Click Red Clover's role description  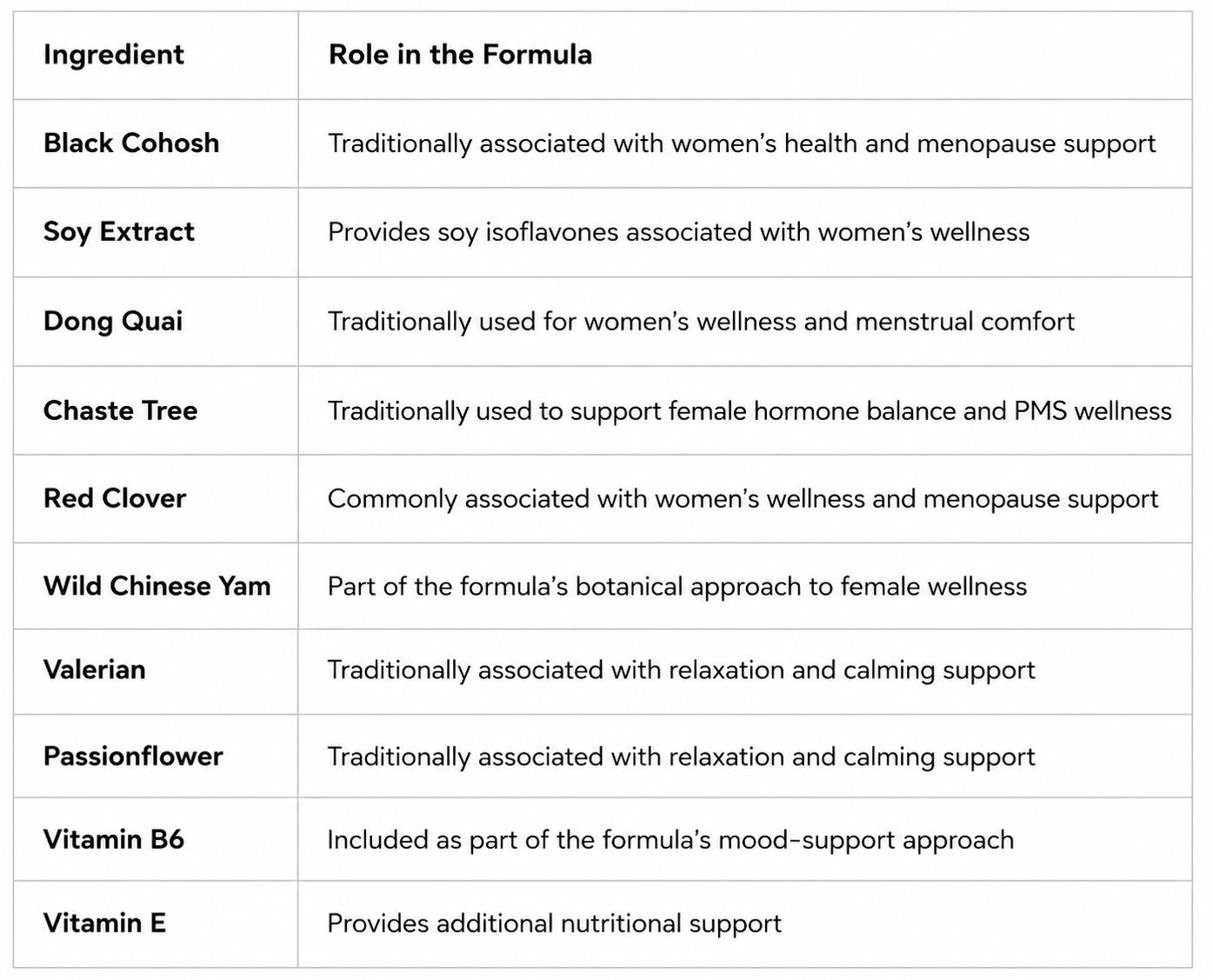(743, 499)
